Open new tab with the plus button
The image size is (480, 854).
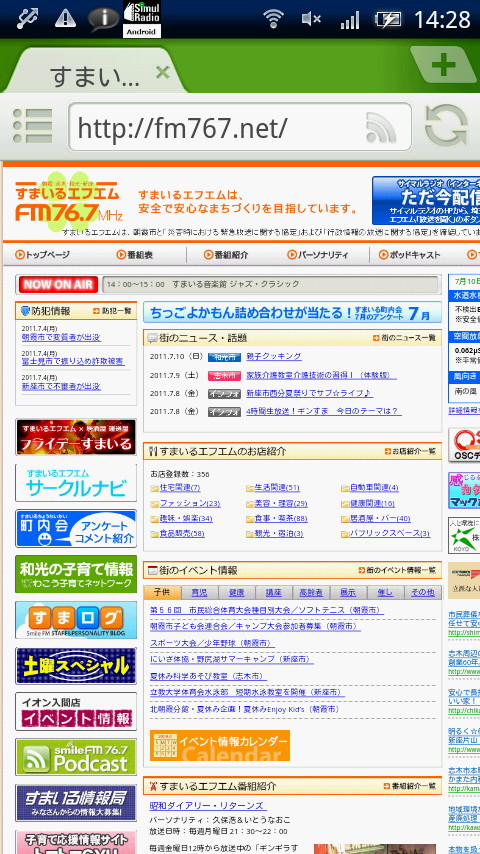tap(442, 66)
